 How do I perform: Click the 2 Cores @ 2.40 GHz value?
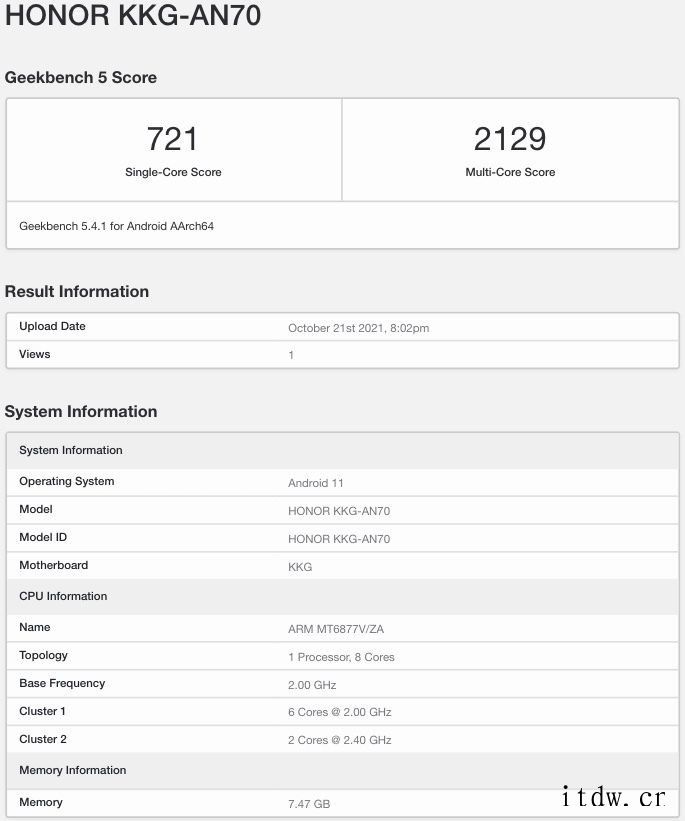tap(339, 740)
